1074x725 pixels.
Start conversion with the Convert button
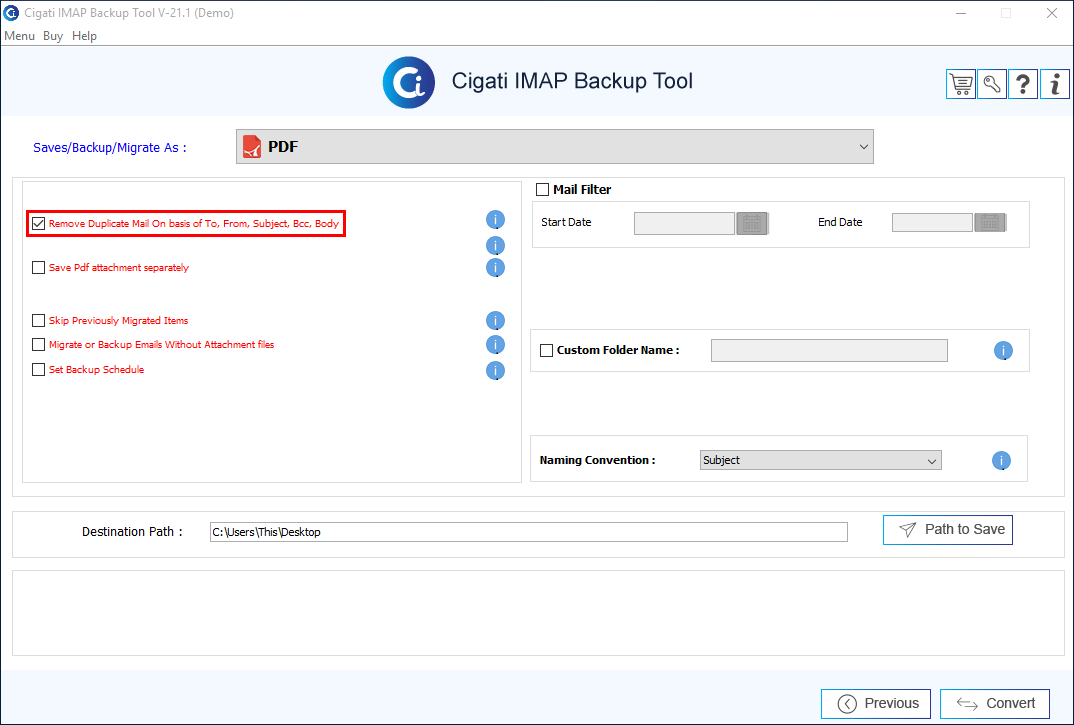pyautogui.click(x=995, y=704)
